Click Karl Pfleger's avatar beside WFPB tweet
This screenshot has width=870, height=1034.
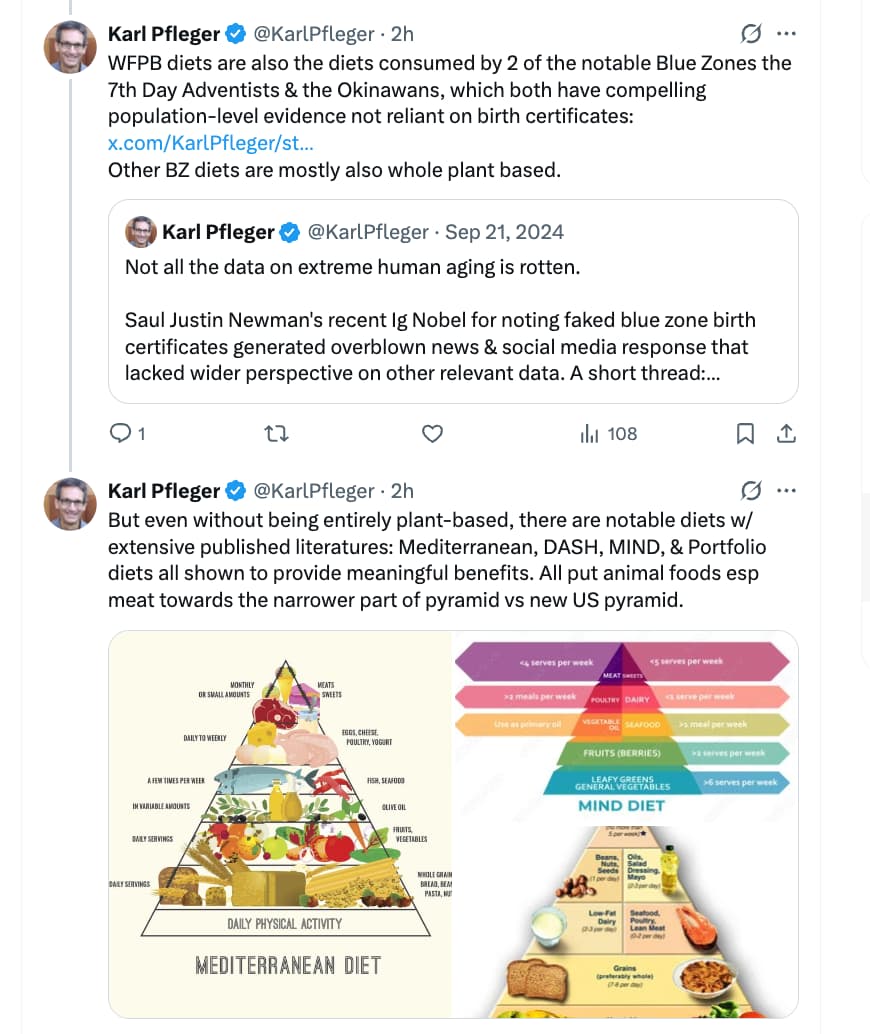pos(70,46)
